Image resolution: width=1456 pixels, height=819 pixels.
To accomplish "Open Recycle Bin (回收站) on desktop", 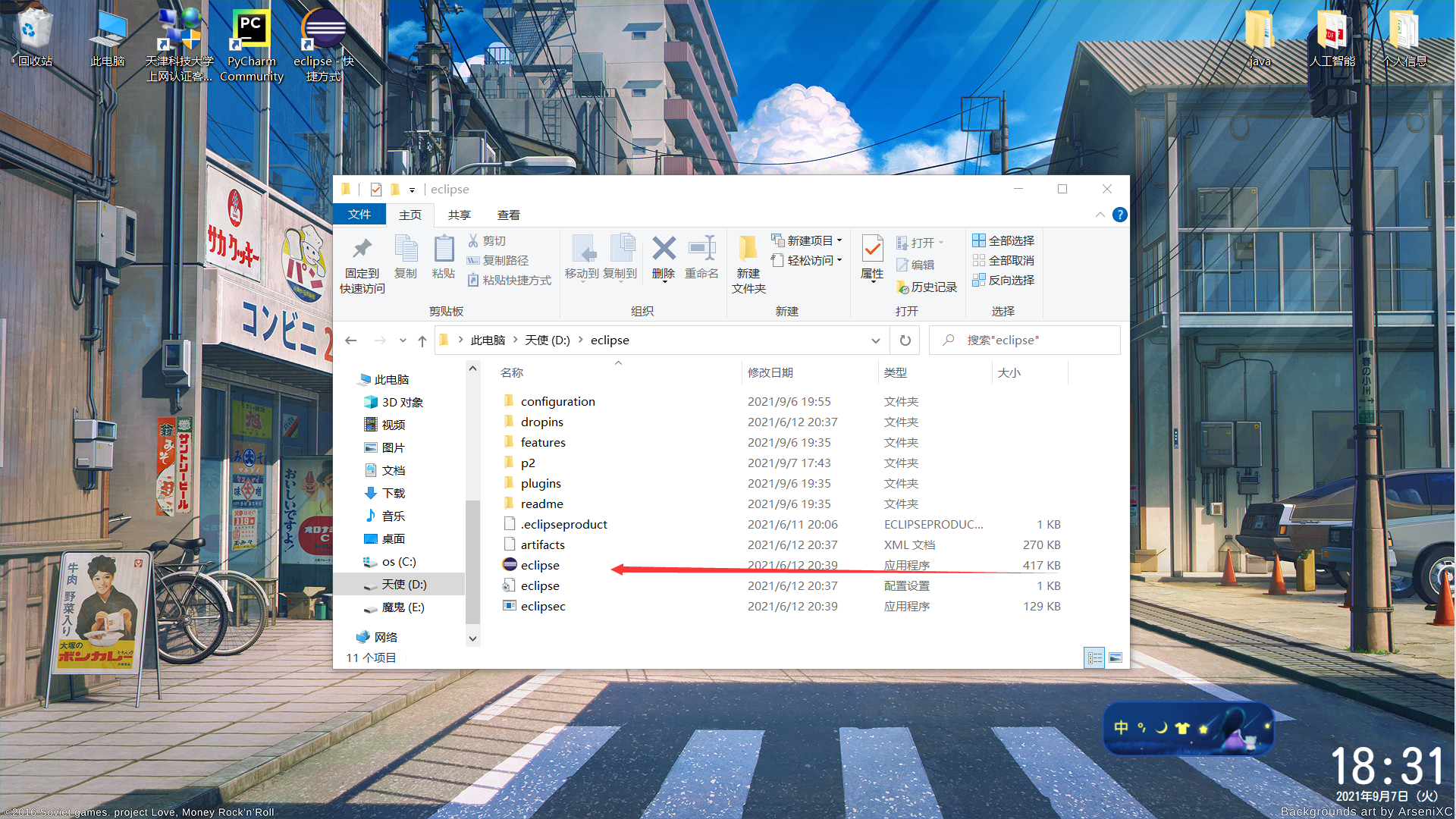I will click(35, 38).
